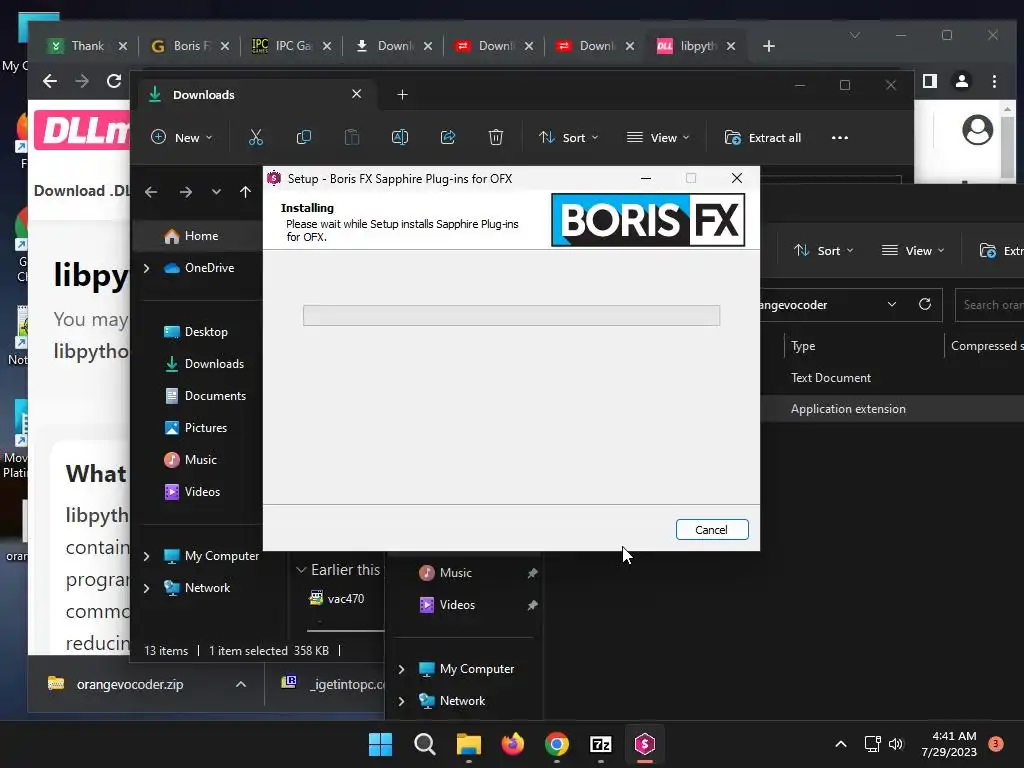The image size is (1024, 768).
Task: Expand My Computer in Downloads sidebar
Action: 146,556
